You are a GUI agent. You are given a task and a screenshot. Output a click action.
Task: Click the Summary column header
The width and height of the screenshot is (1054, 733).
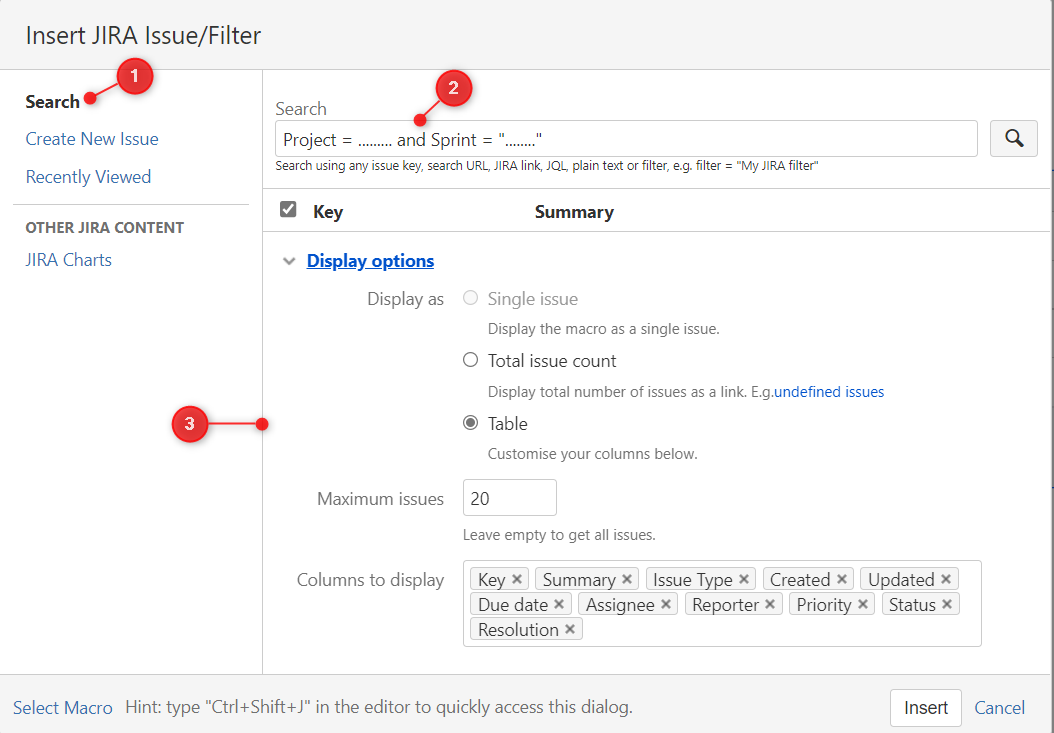(574, 212)
